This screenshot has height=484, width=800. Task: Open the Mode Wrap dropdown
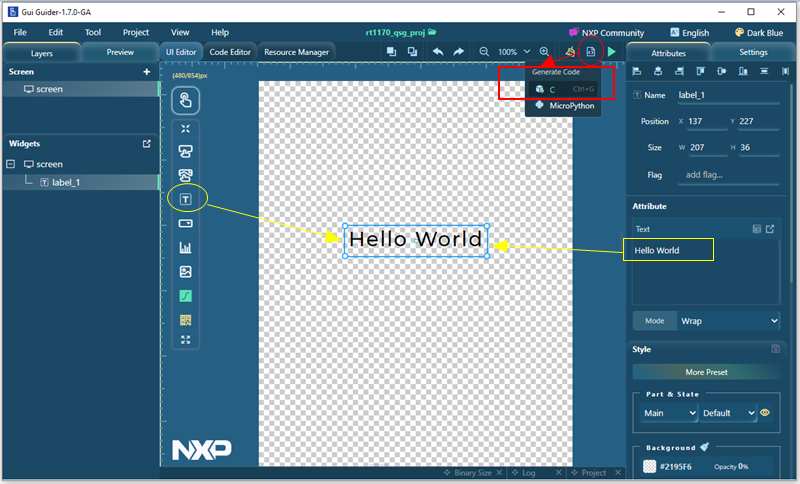tap(729, 321)
